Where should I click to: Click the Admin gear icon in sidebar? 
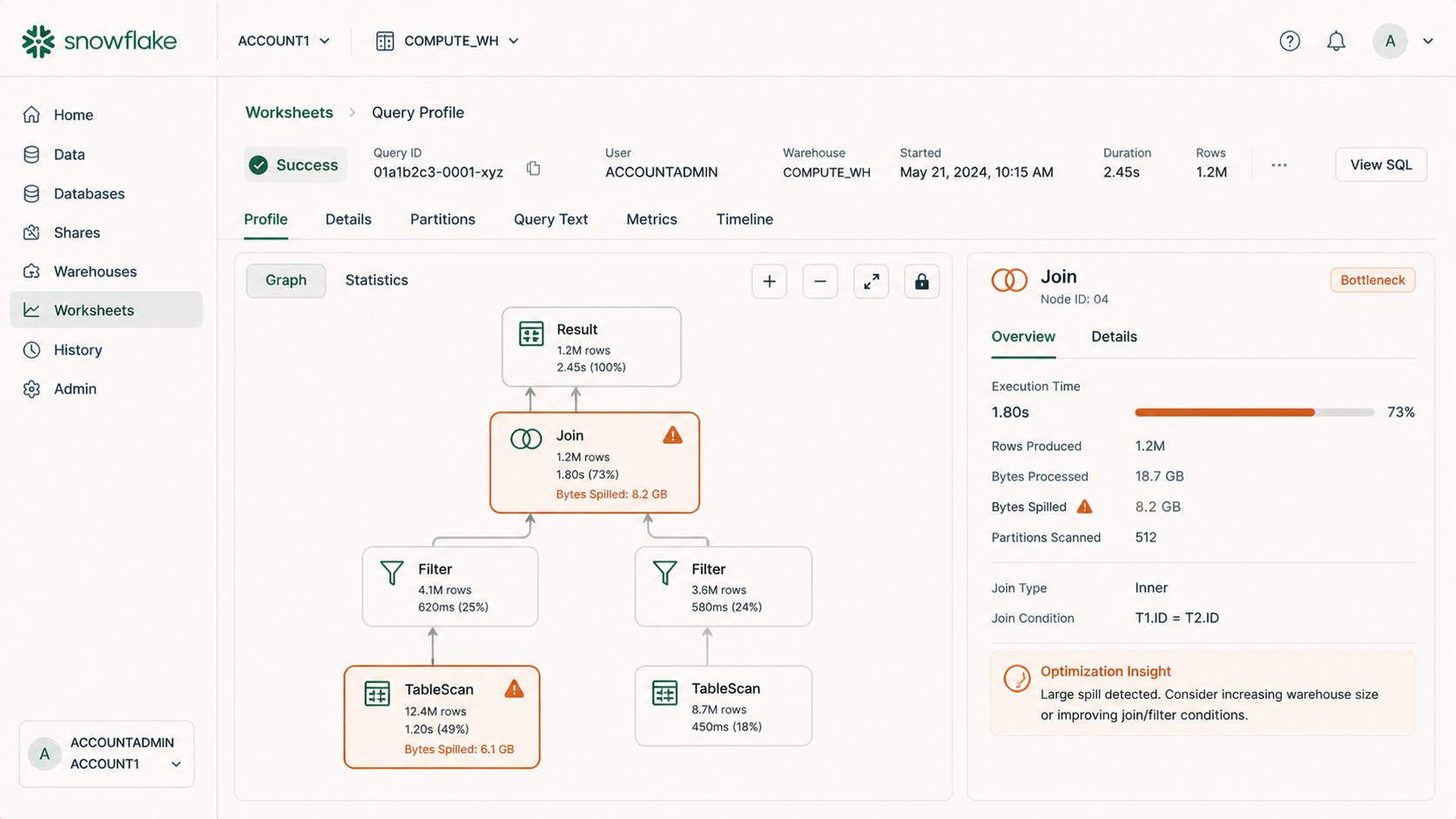point(32,389)
